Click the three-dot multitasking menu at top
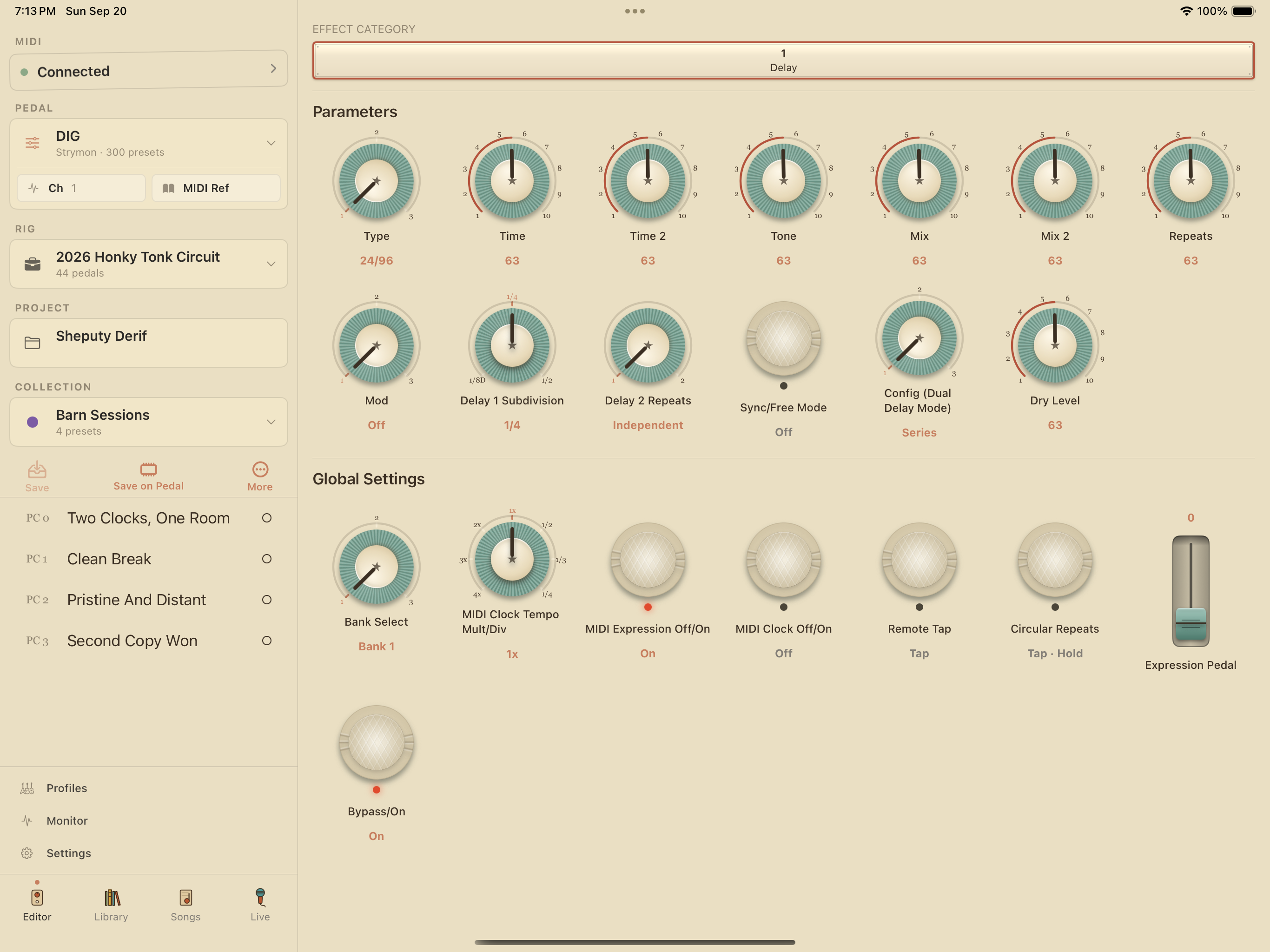The height and width of the screenshot is (952, 1270). (635, 11)
